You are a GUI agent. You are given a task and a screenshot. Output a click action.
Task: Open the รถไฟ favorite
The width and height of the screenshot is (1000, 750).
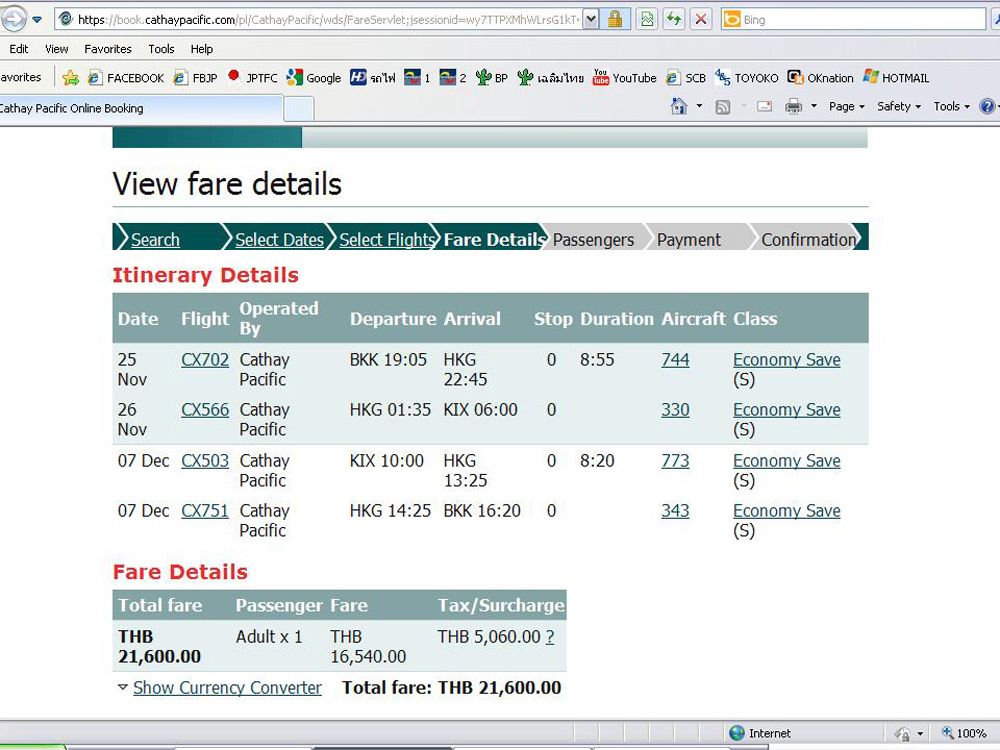[x=372, y=78]
